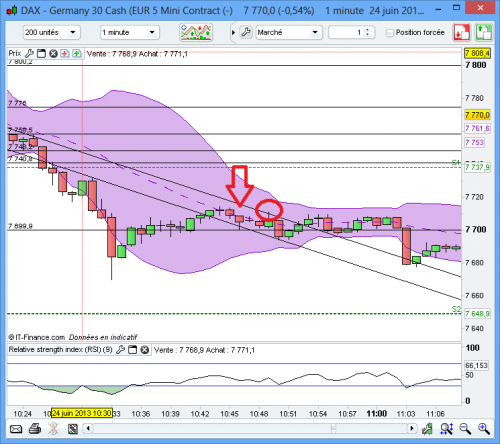
Task: Increase quantity with the stepper arrow
Action: click(367, 30)
